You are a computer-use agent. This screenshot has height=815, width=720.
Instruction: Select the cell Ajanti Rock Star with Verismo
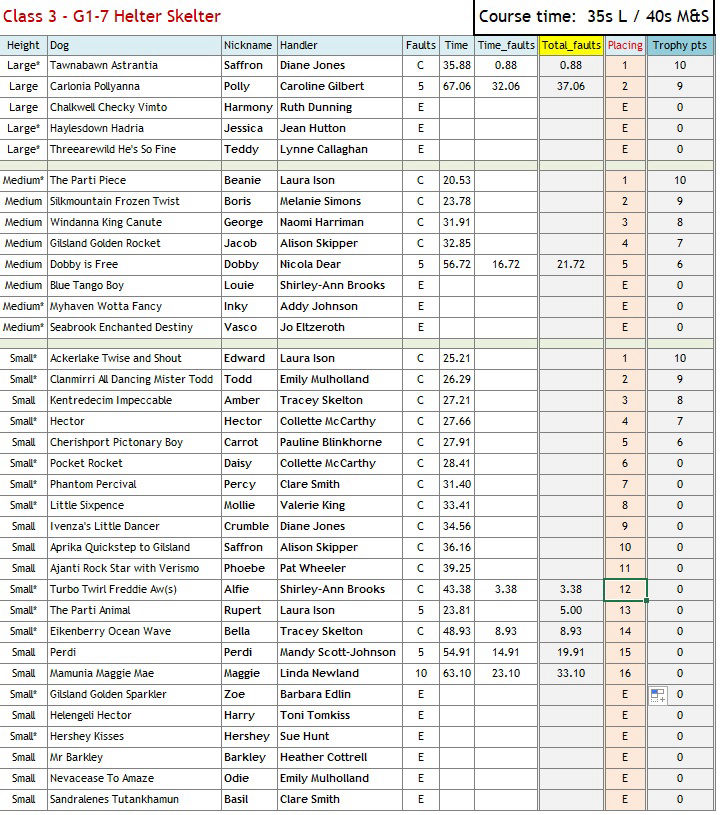pos(134,568)
